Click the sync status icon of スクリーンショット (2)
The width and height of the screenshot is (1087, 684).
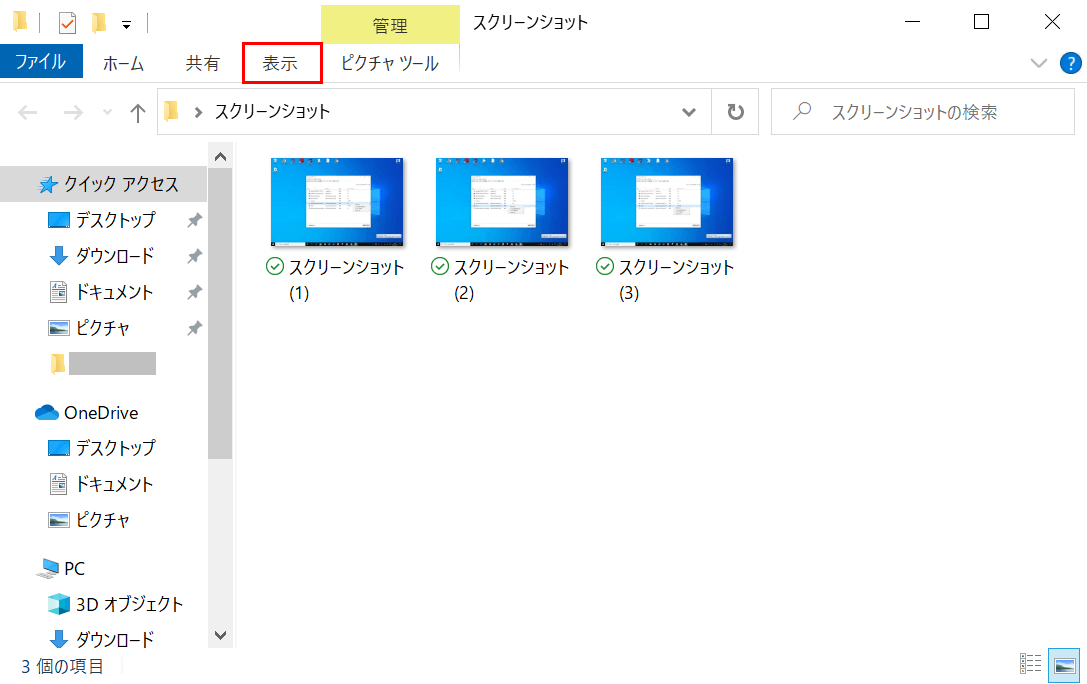point(440,266)
